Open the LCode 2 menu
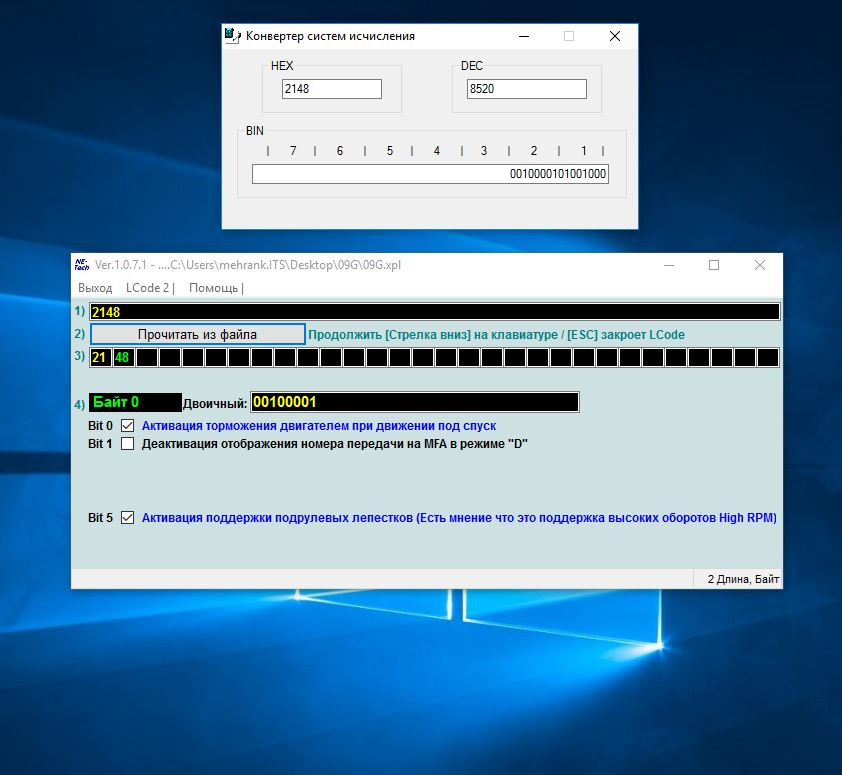 tap(150, 288)
